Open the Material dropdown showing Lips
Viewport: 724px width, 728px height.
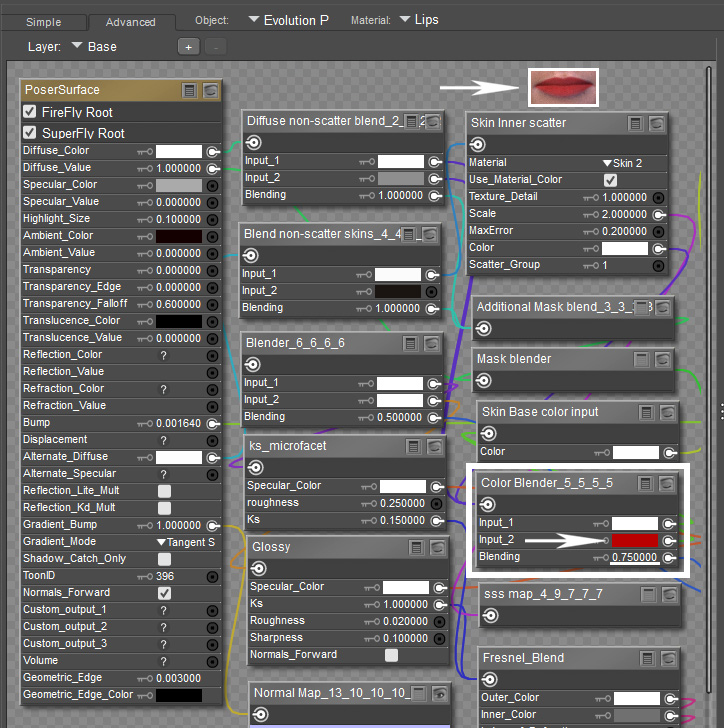[x=419, y=20]
